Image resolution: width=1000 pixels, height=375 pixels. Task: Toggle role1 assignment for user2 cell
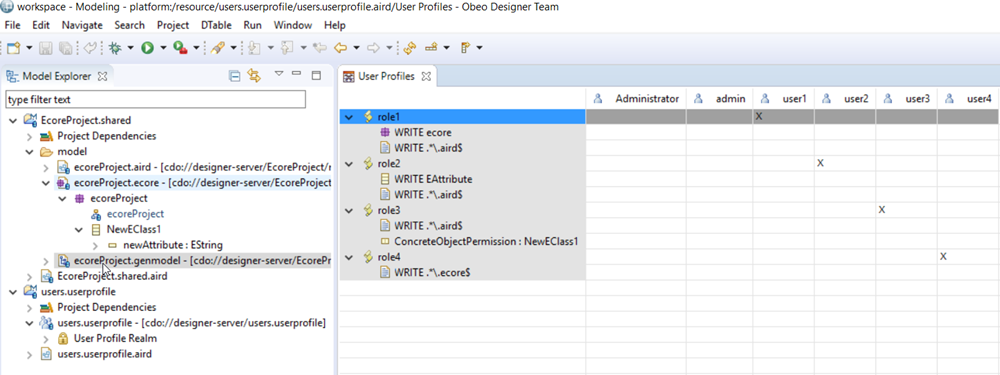(845, 117)
